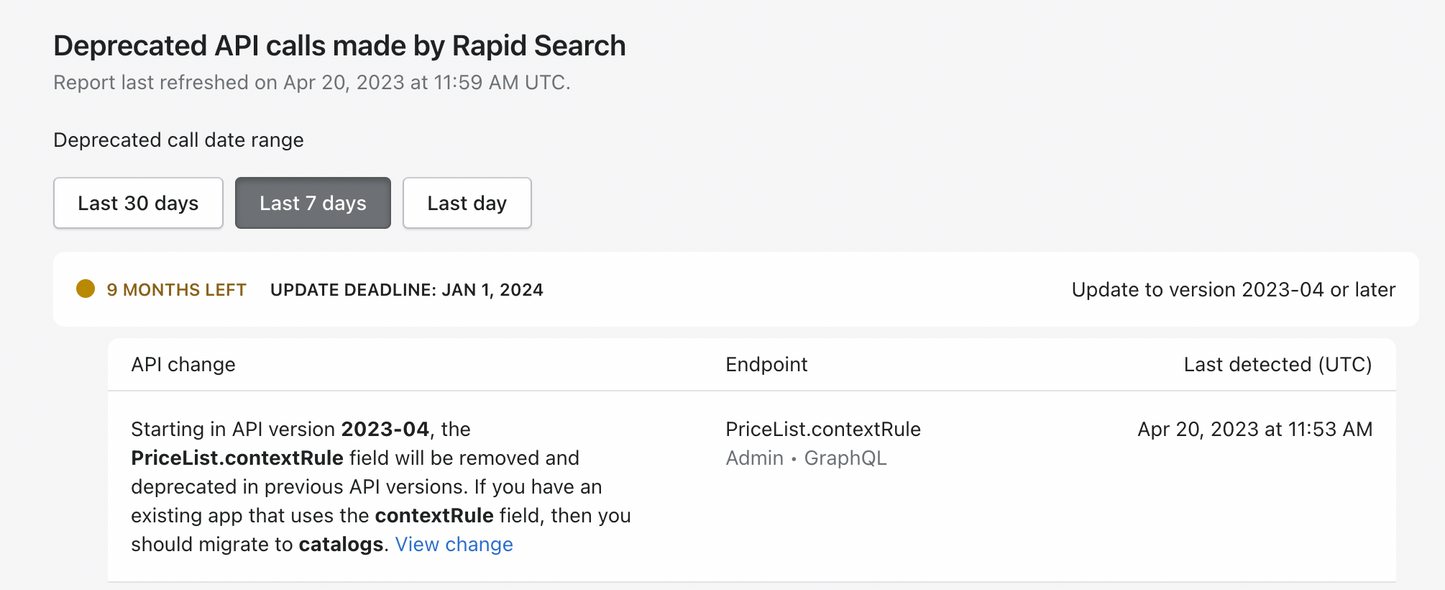The width and height of the screenshot is (1445, 590).
Task: Click the Admin • GraphQL endpoint subtitle
Action: (x=806, y=458)
